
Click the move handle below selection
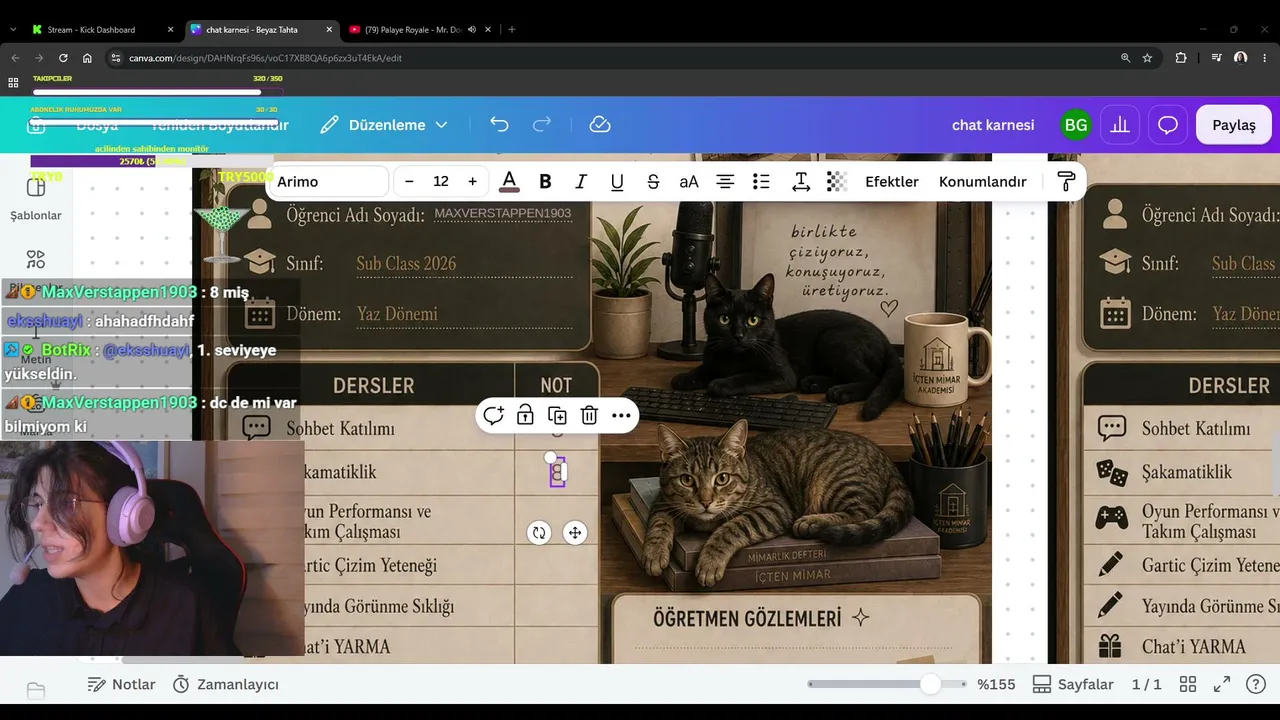pos(575,533)
